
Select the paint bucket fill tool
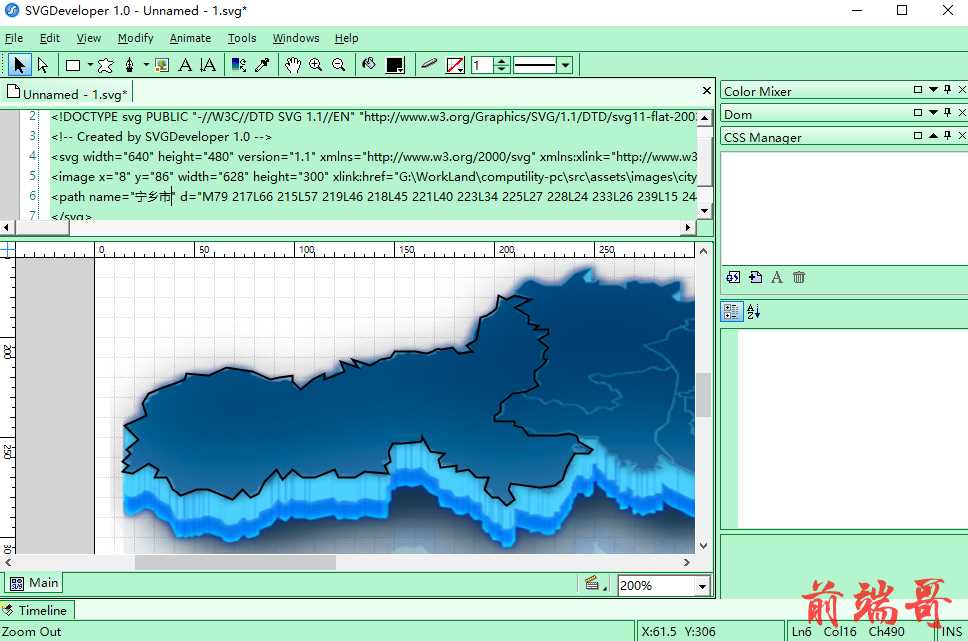tap(369, 64)
